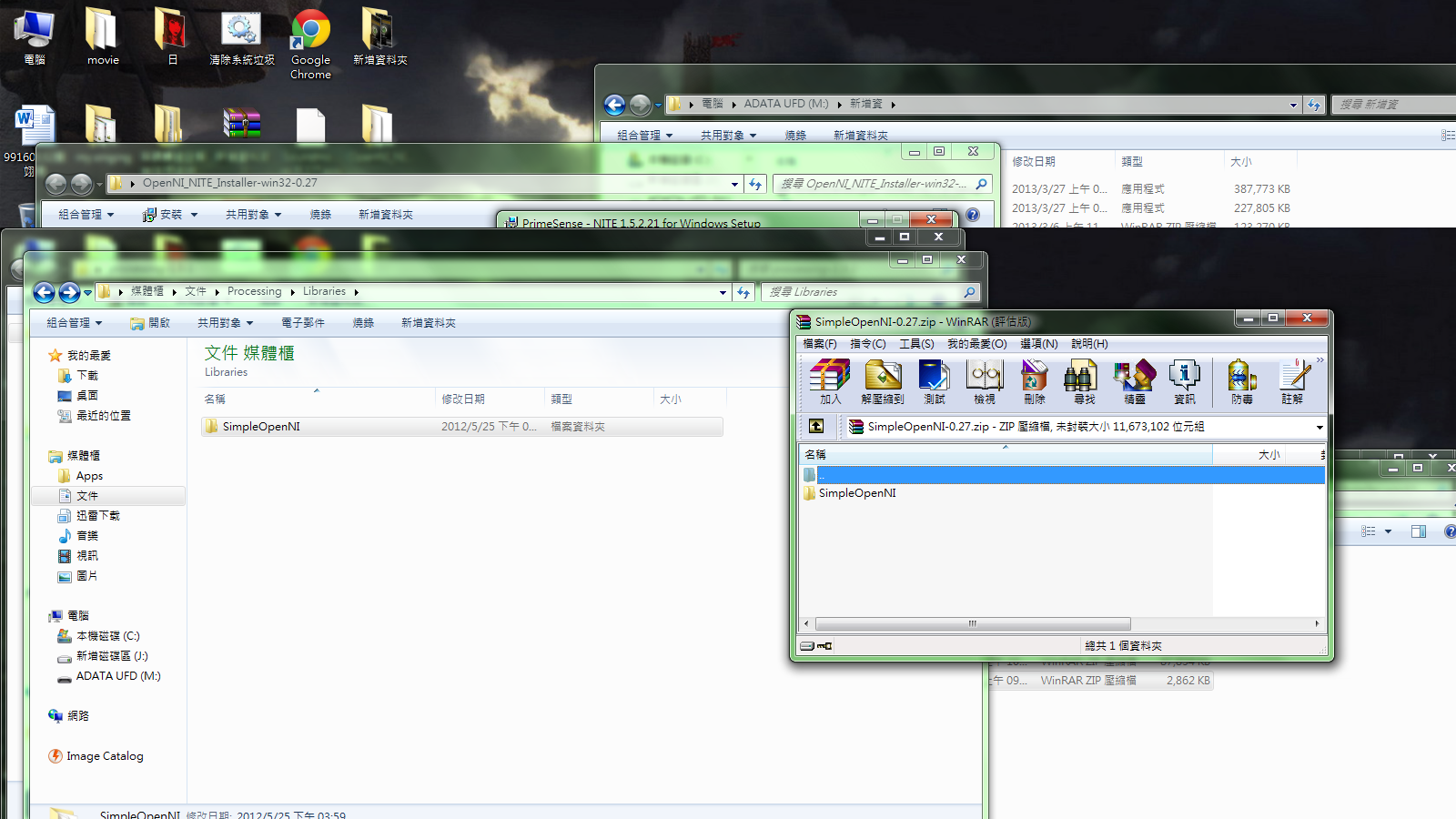Click Forward button in Libraries explorer window
This screenshot has width=1456, height=819.
(x=69, y=292)
